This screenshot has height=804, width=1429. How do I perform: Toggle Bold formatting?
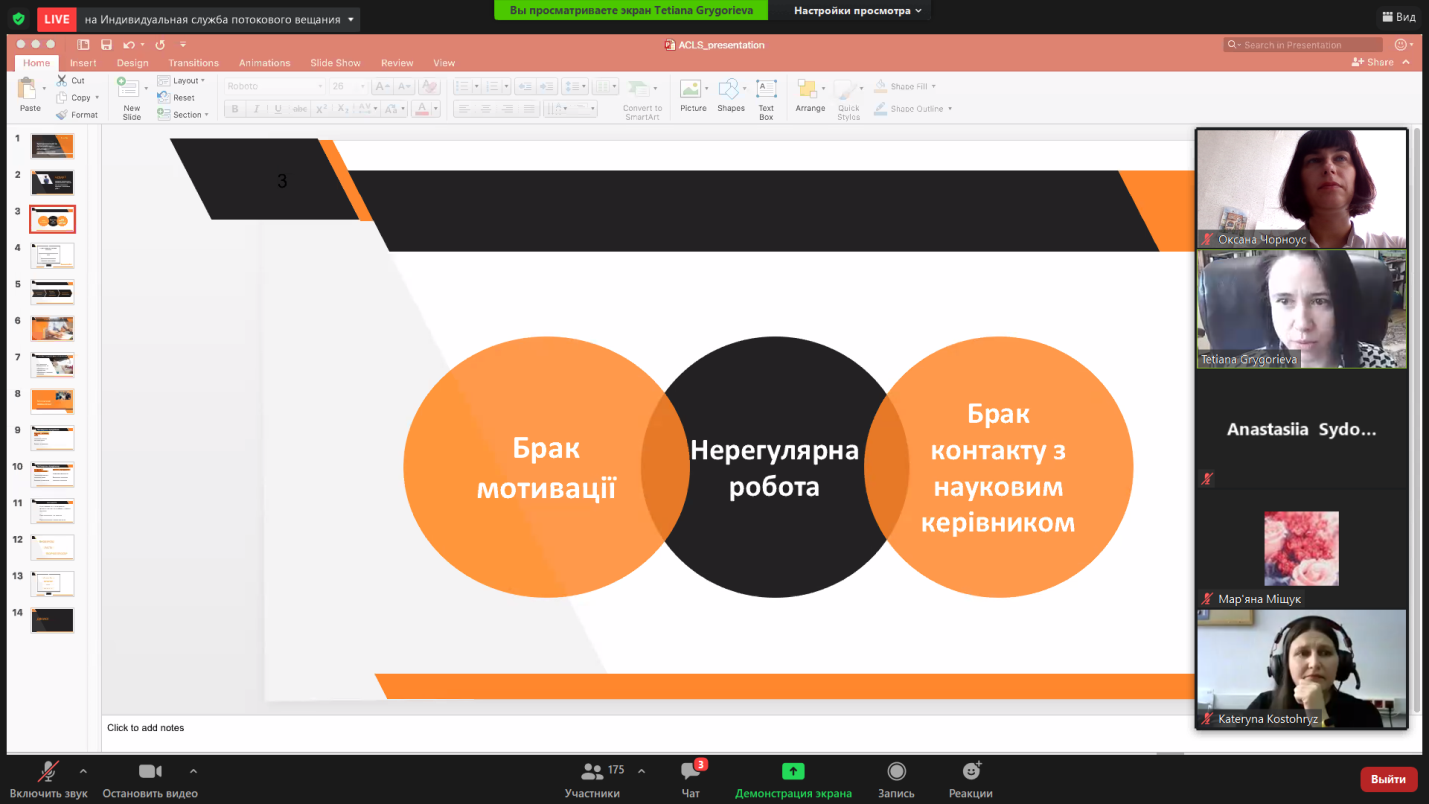235,109
